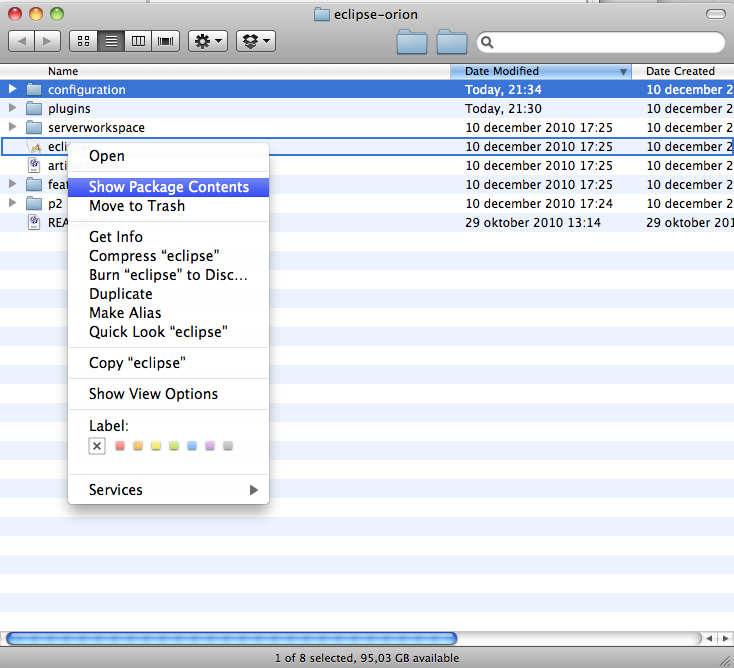Choose Show View Options
The width and height of the screenshot is (734, 668).
point(169,394)
